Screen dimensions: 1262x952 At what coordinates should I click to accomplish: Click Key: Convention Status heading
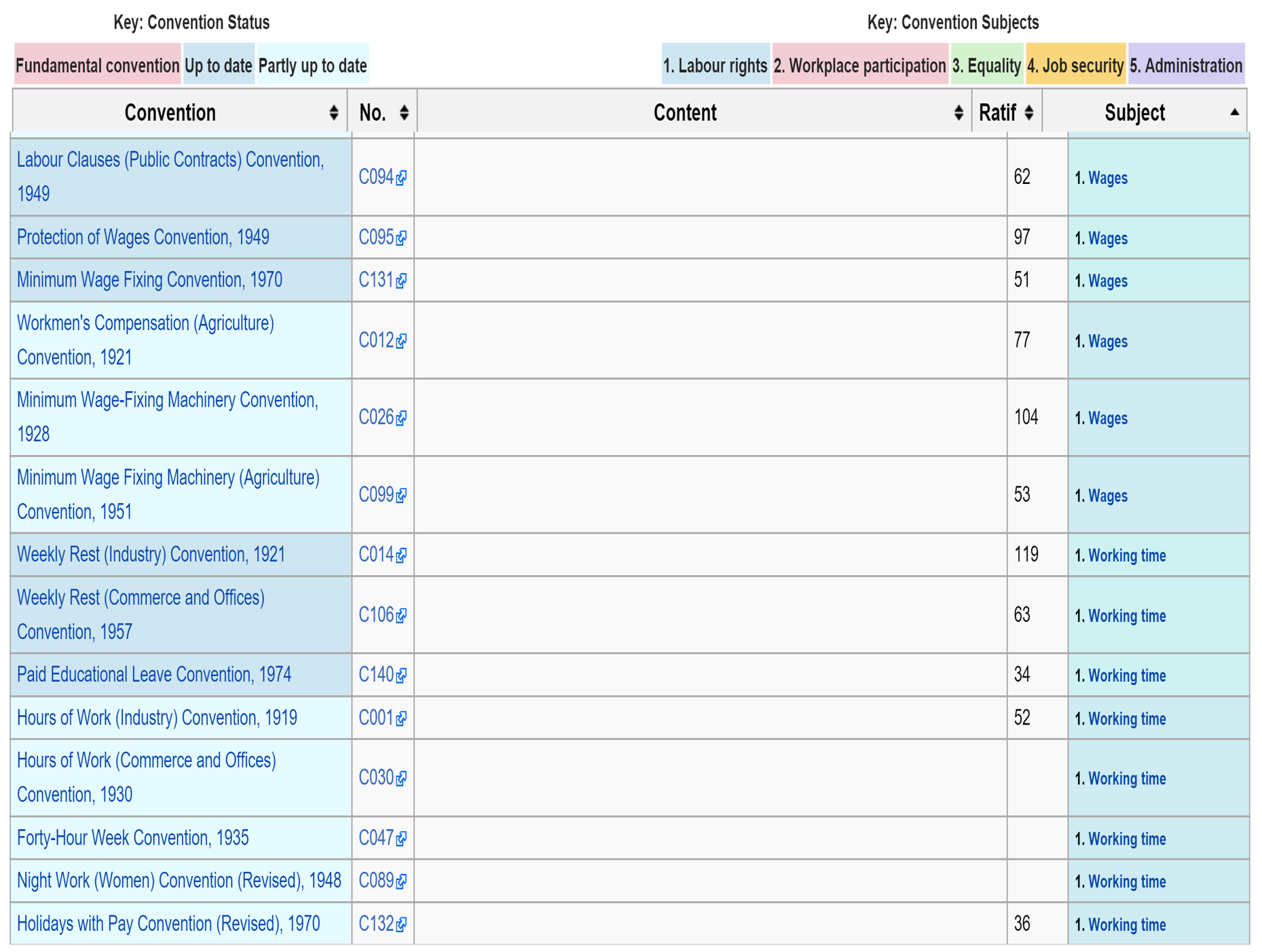191,22
